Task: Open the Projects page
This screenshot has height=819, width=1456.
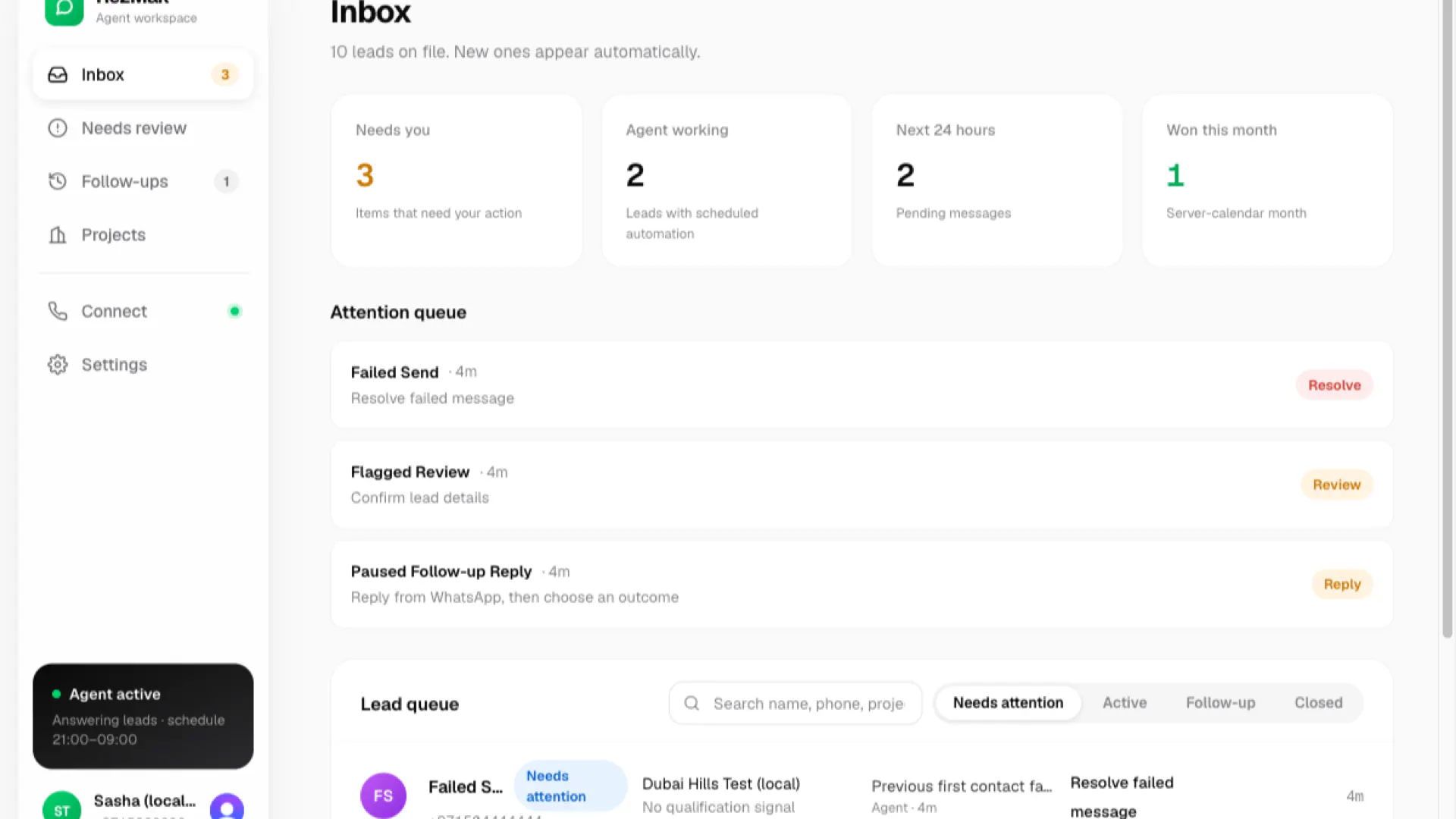Action: [143, 235]
